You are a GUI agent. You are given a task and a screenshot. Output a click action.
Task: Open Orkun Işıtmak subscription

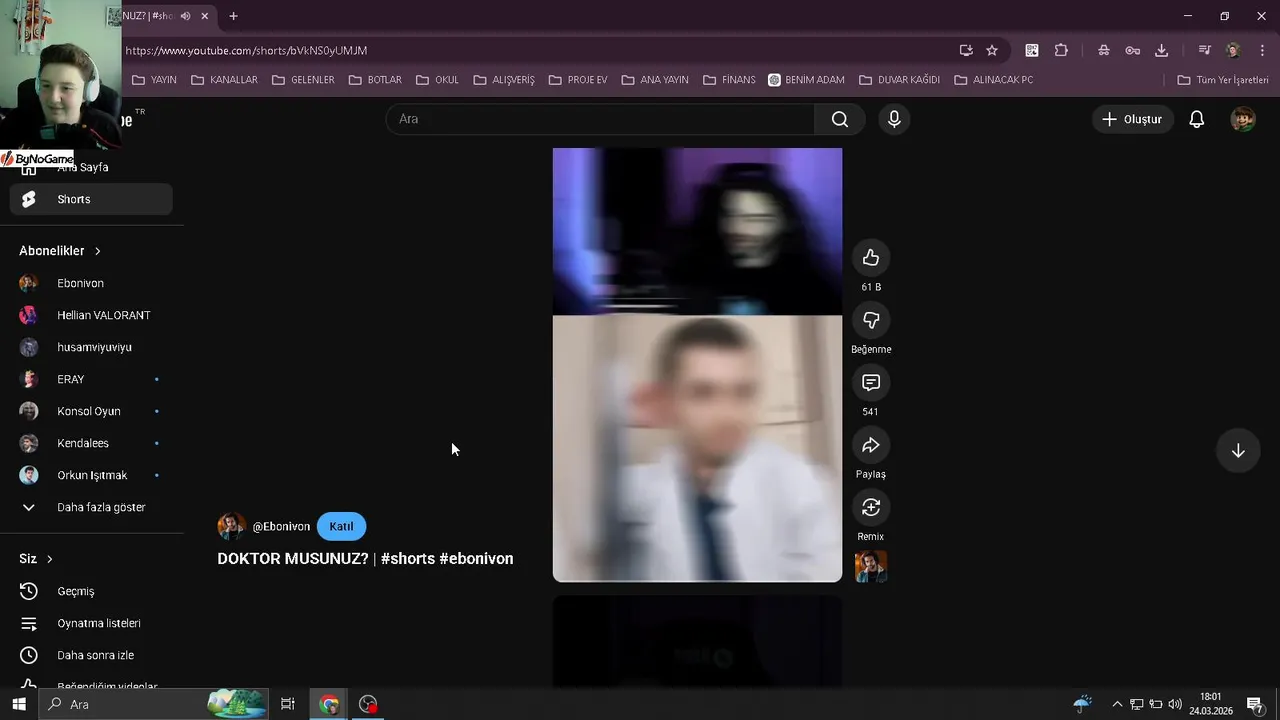click(91, 475)
